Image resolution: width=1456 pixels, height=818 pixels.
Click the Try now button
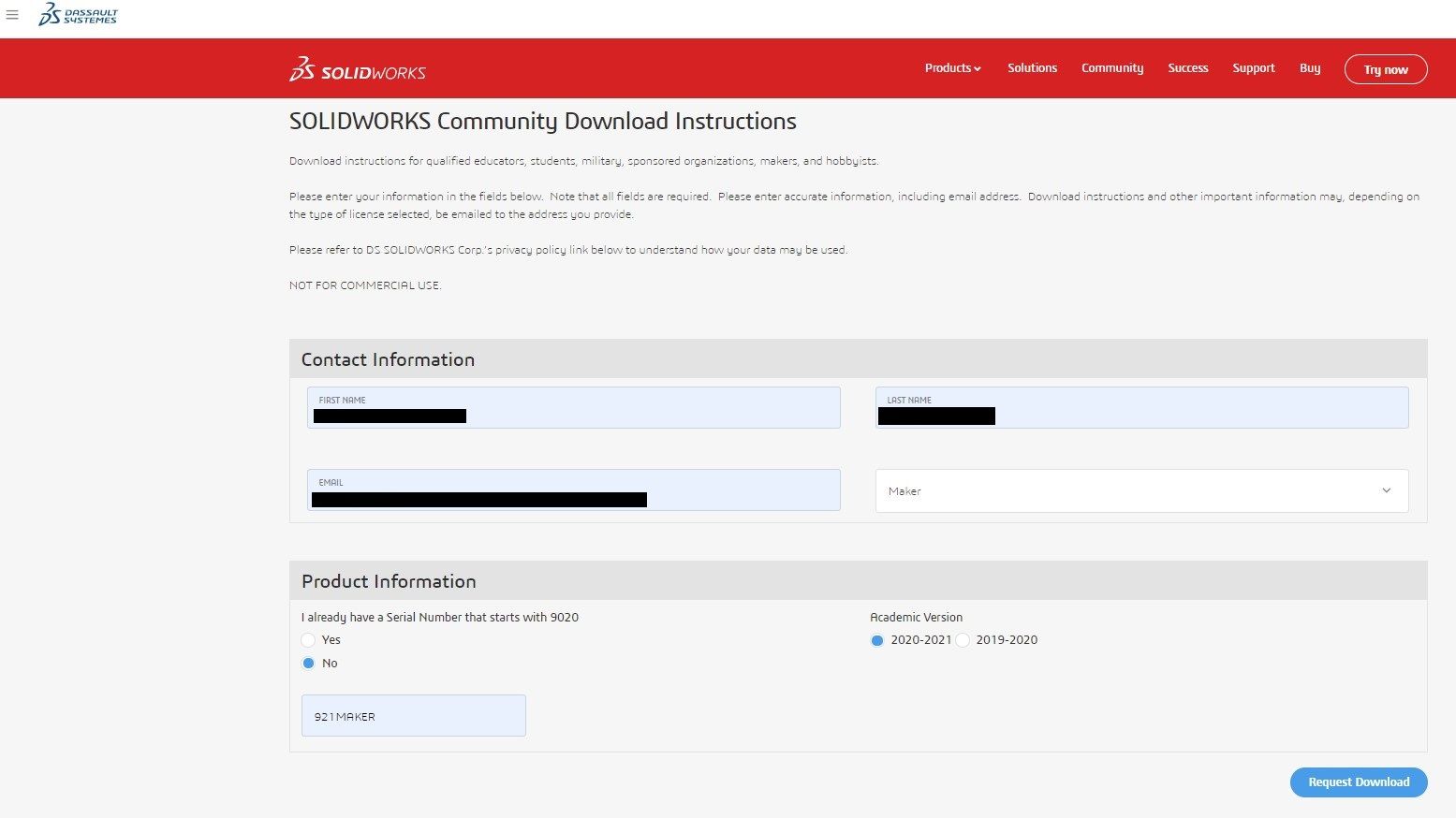pyautogui.click(x=1386, y=69)
